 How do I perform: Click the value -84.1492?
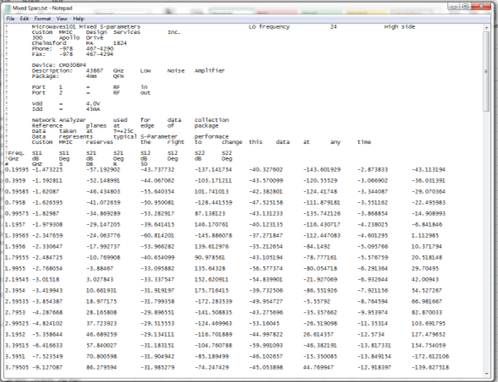point(317,247)
